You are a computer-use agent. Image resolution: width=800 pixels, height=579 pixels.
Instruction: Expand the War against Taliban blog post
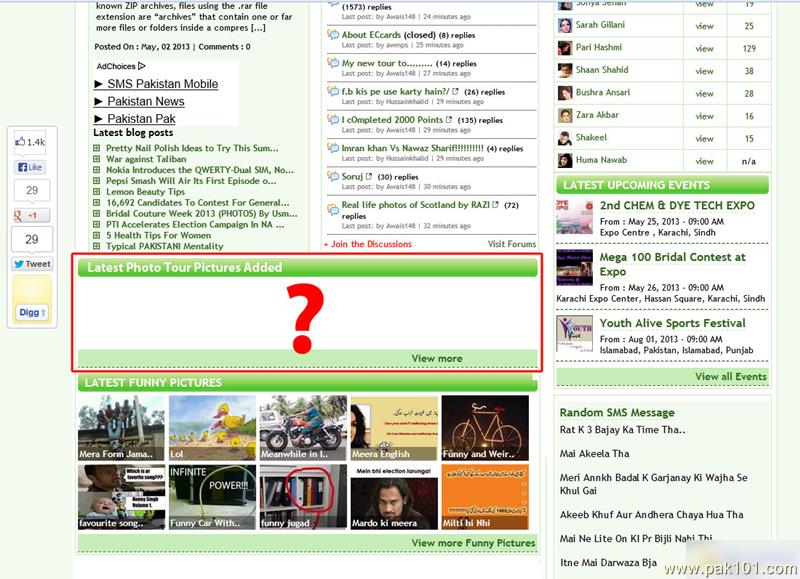[x=97, y=159]
